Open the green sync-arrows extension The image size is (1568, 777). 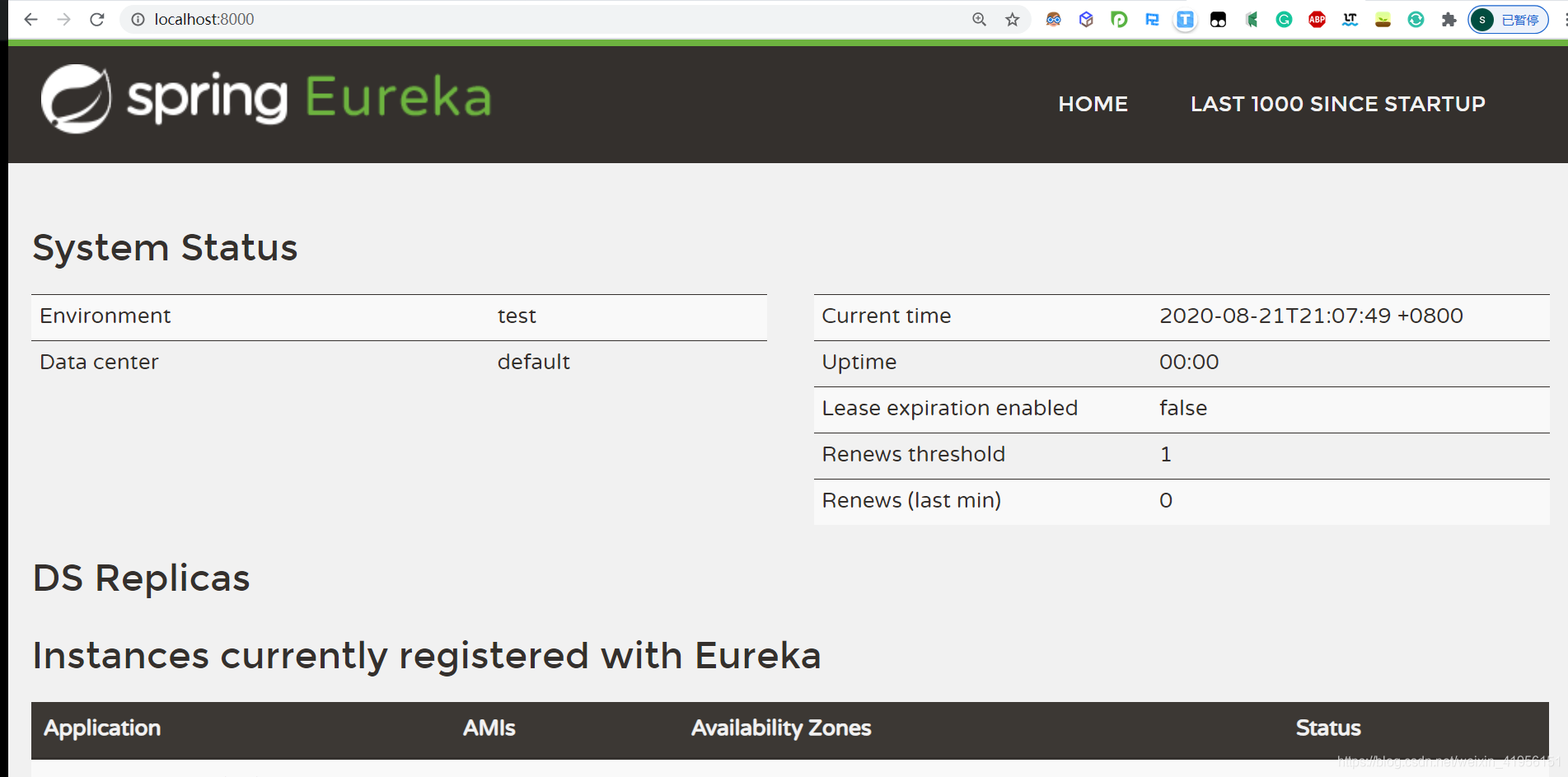pyautogui.click(x=1416, y=19)
